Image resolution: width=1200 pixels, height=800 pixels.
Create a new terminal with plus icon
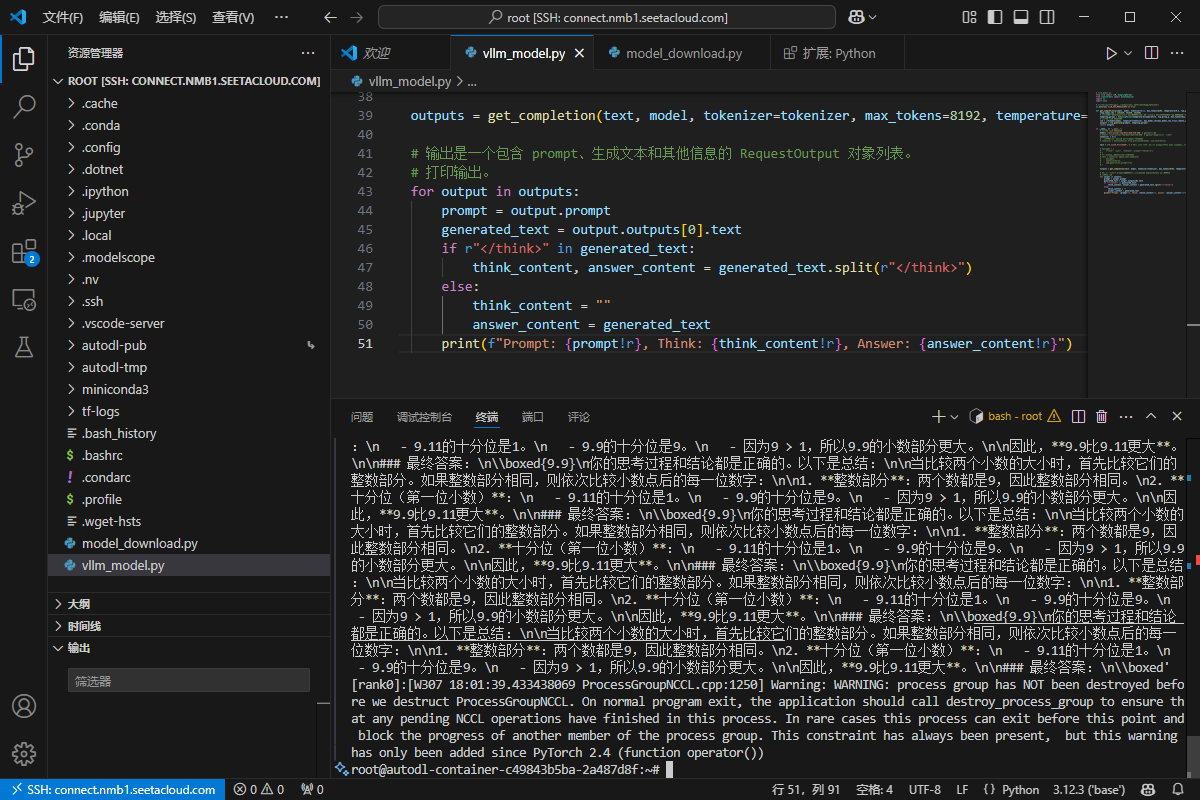[x=938, y=416]
